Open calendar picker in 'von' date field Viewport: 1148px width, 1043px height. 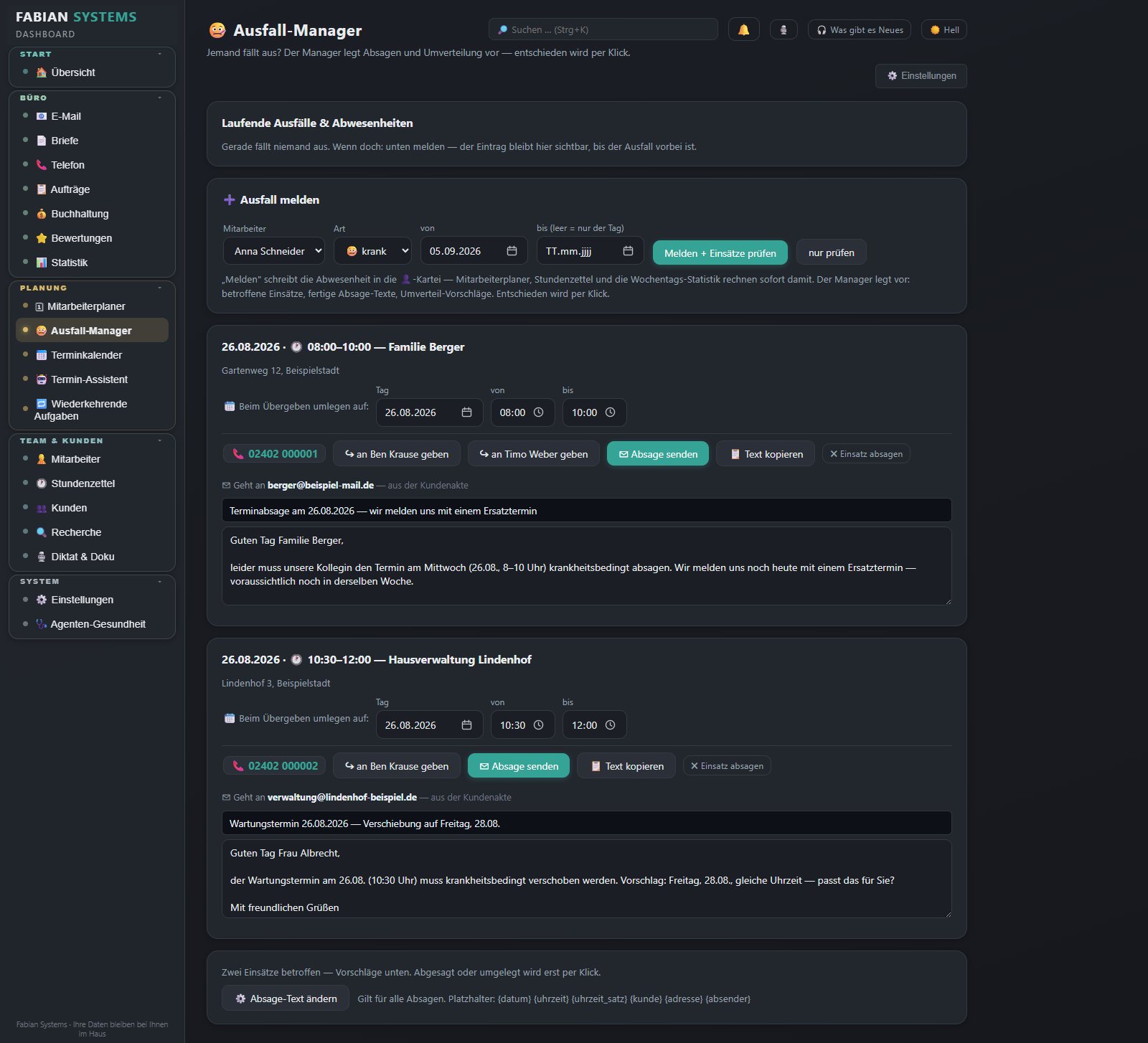point(512,251)
